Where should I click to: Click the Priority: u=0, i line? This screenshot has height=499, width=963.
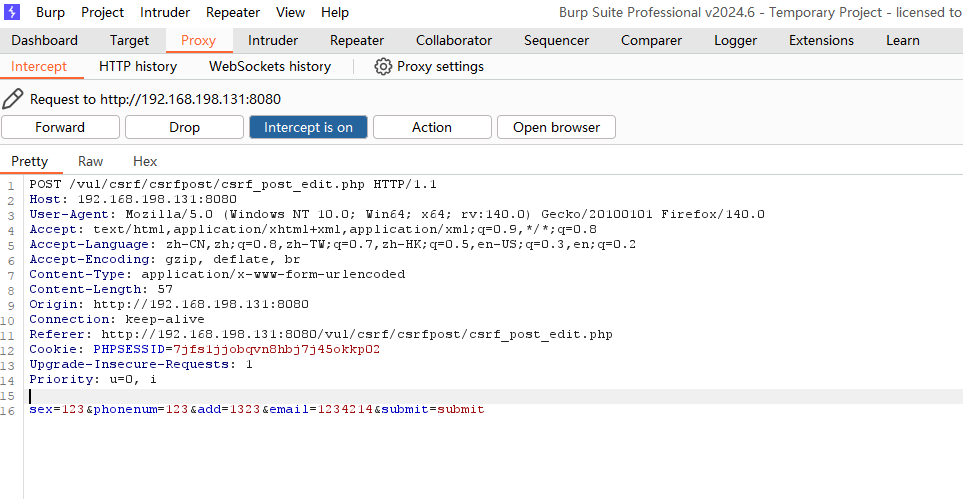pyautogui.click(x=93, y=379)
